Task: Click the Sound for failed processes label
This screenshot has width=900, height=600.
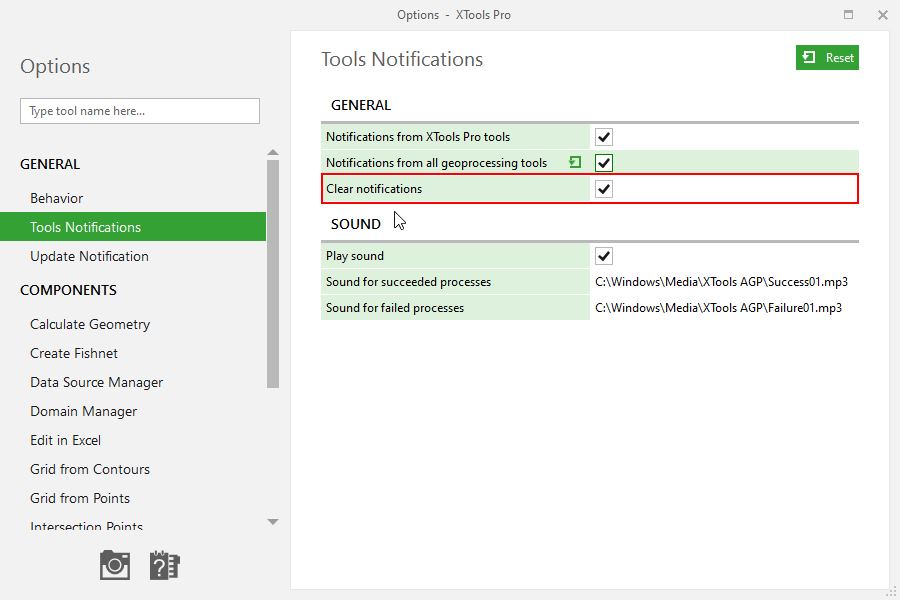Action: (395, 308)
